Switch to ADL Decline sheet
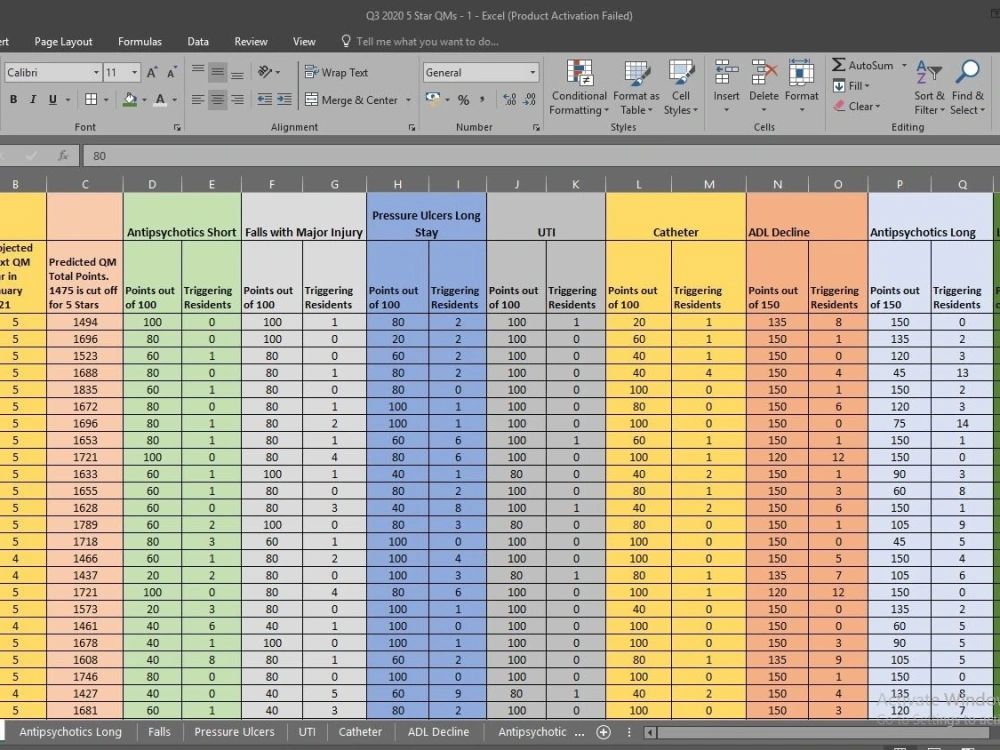Image resolution: width=1000 pixels, height=750 pixels. 438,732
